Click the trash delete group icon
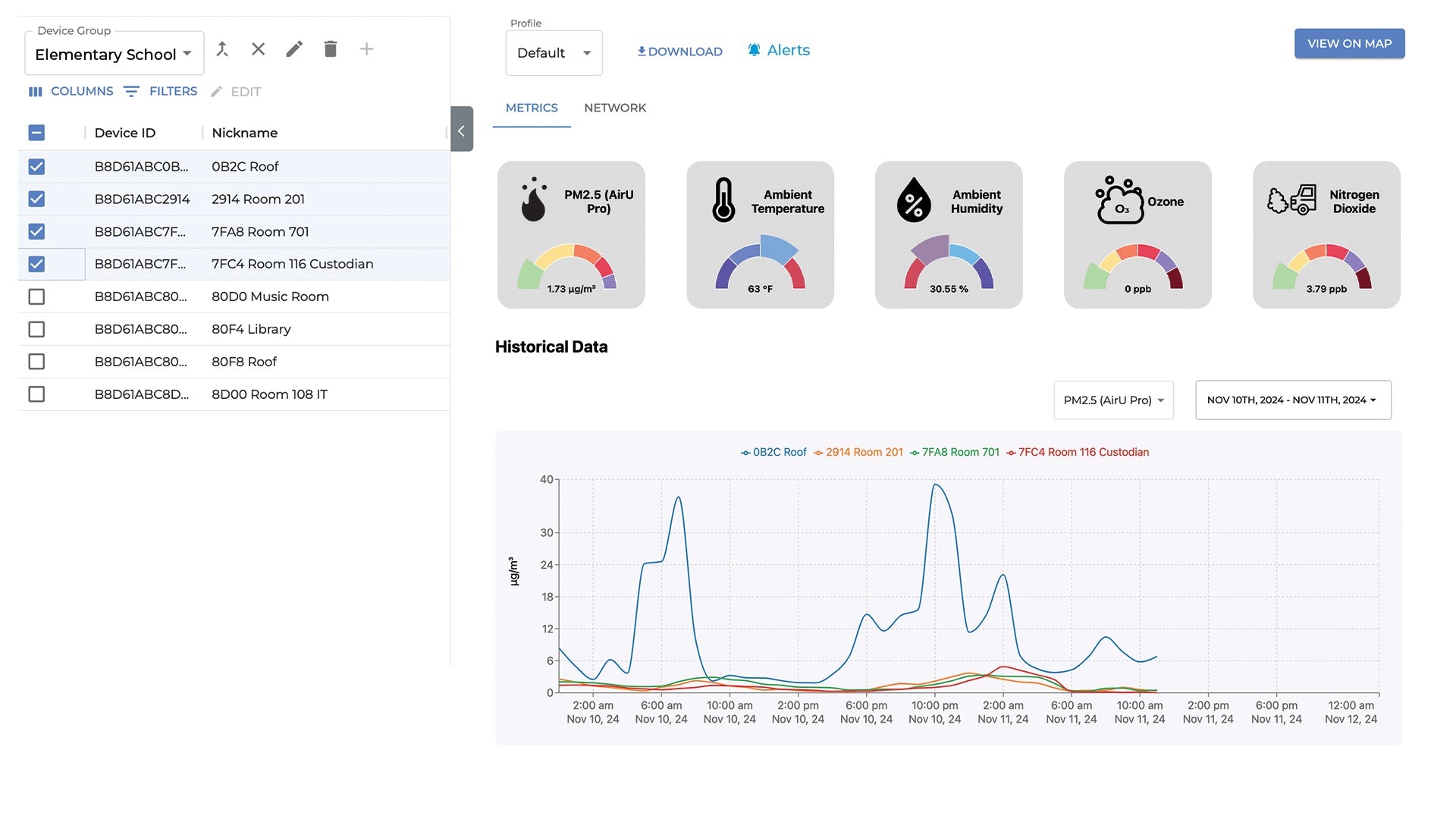1456x819 pixels. coord(330,49)
